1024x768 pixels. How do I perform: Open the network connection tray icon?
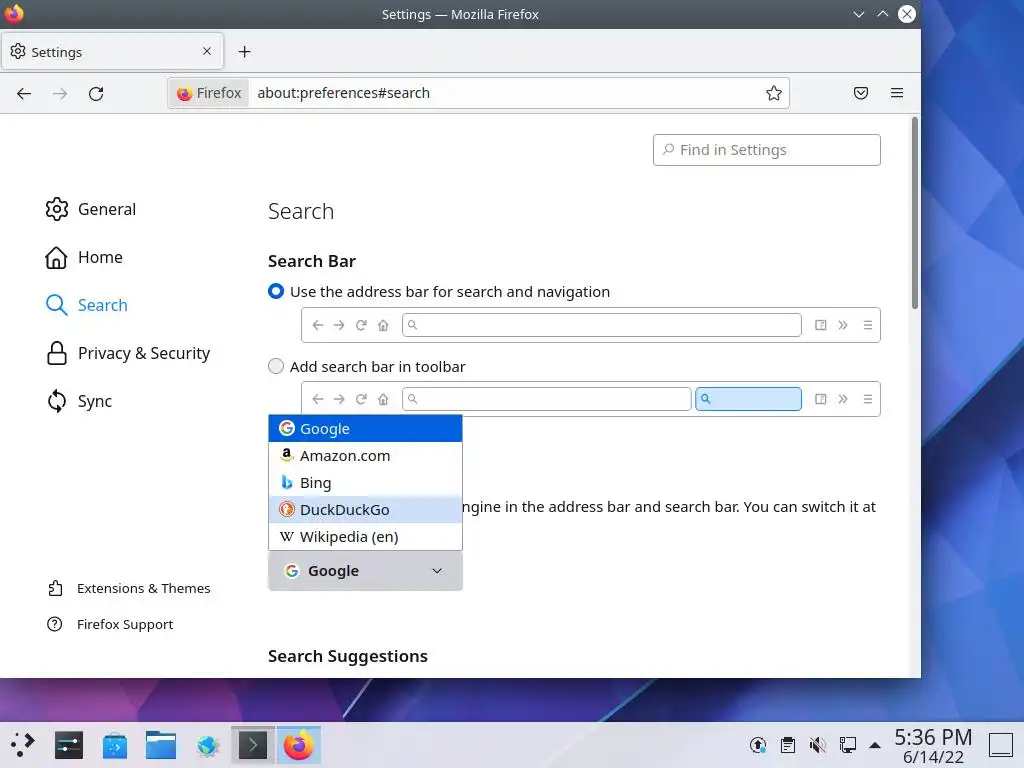[x=848, y=744]
